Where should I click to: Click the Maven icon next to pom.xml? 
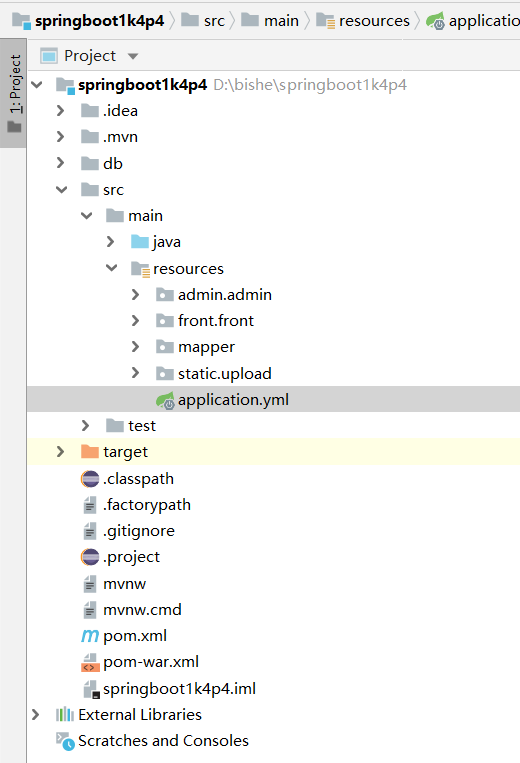(90, 636)
